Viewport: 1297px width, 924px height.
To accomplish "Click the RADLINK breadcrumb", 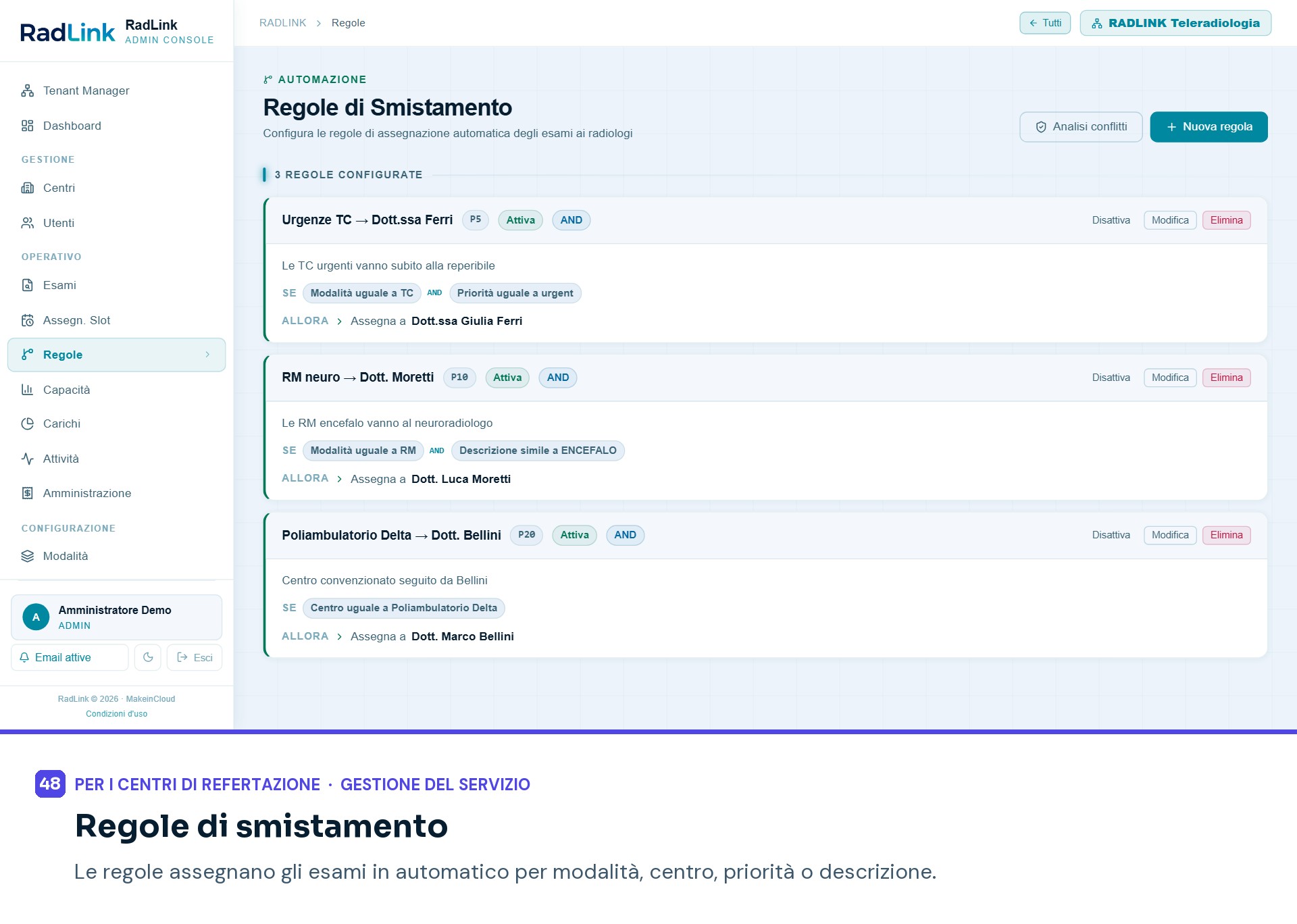I will pos(282,23).
